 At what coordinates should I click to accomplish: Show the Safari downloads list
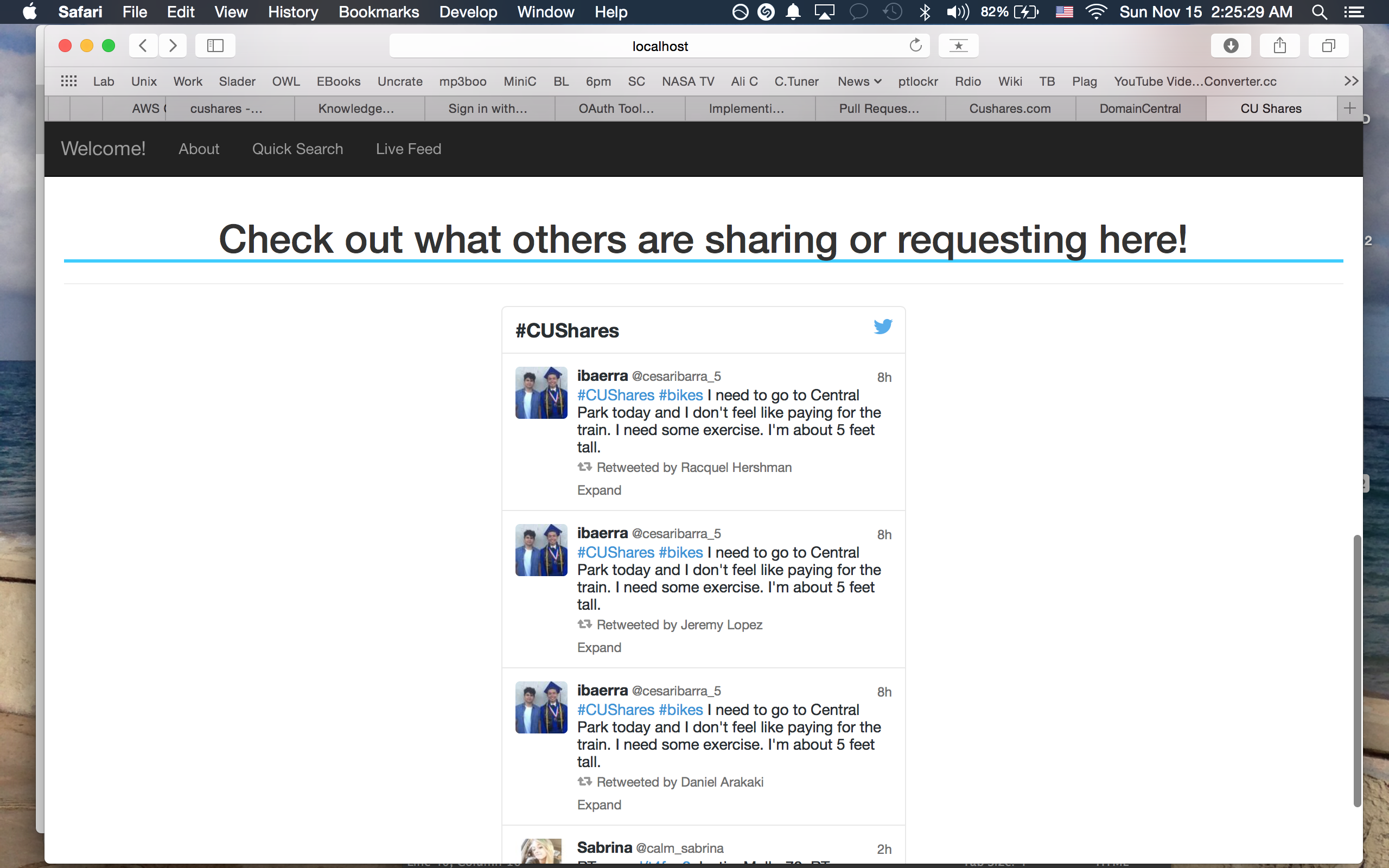[1231, 46]
